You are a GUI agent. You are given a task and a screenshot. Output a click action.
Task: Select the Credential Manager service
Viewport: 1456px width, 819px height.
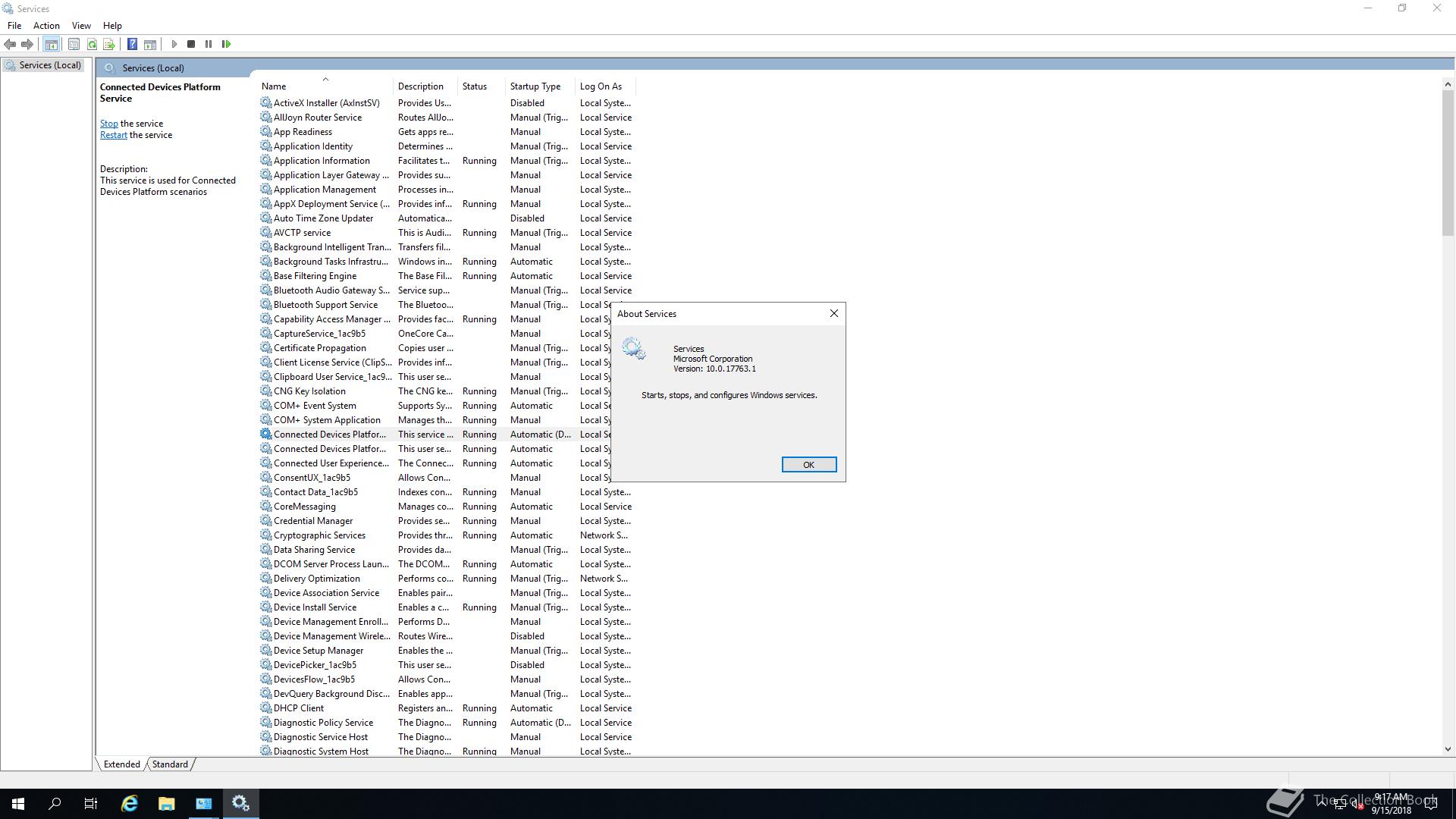click(447, 521)
